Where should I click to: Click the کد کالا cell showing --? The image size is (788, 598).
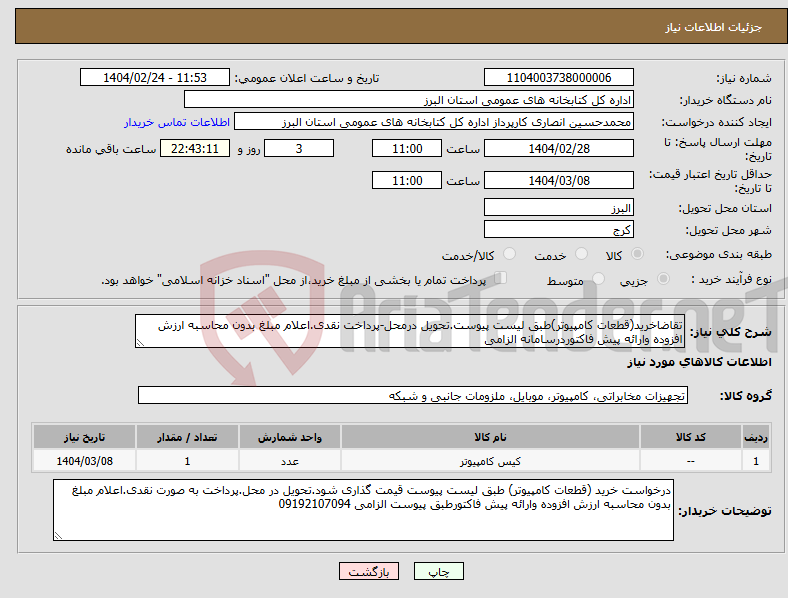(691, 461)
